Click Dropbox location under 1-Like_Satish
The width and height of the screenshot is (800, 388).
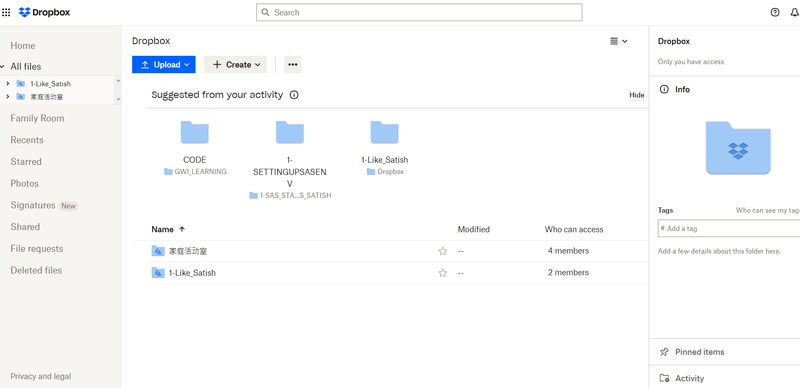(390, 172)
